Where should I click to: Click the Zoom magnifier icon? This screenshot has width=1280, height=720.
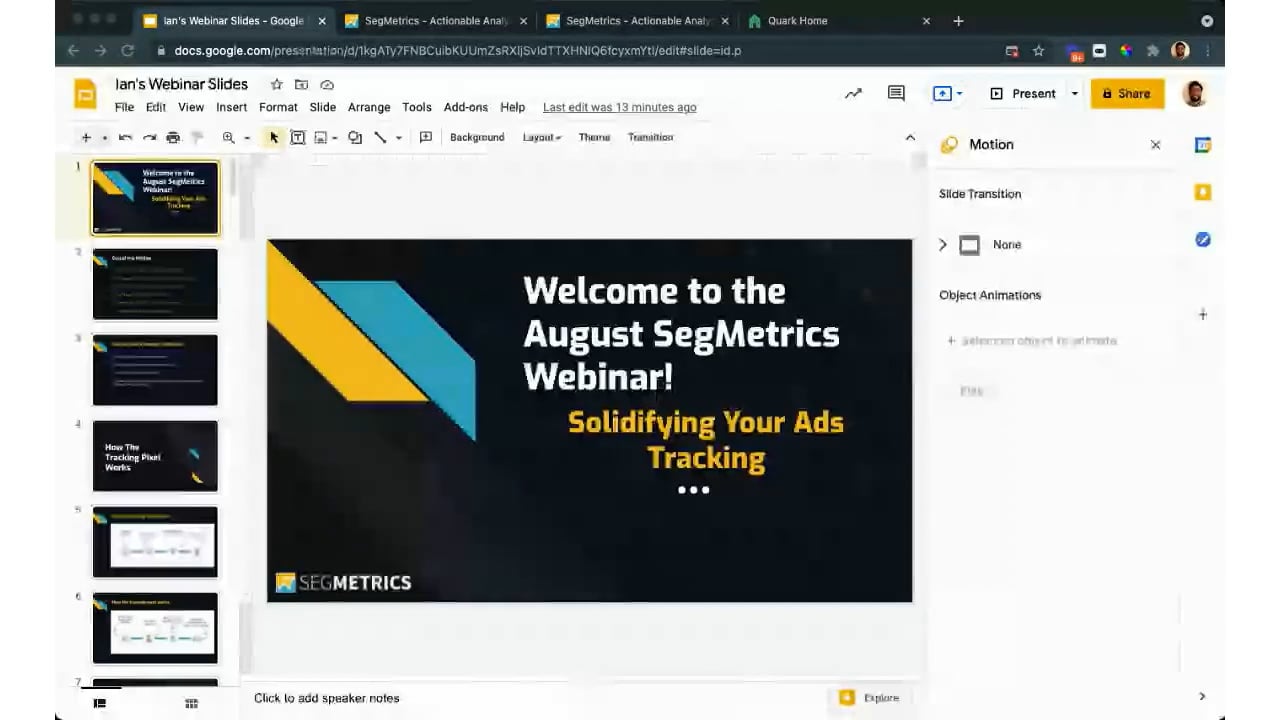click(x=228, y=138)
